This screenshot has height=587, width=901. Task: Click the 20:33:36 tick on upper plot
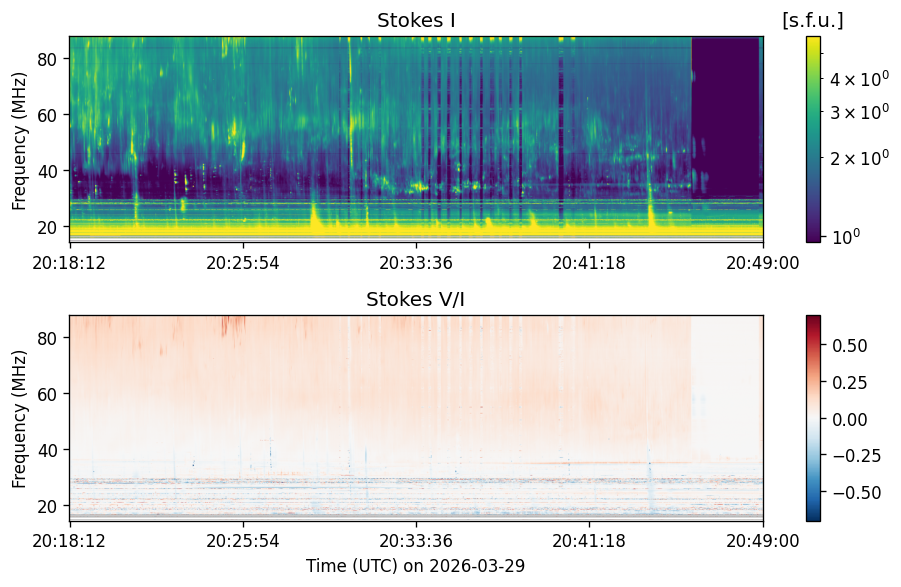(416, 263)
